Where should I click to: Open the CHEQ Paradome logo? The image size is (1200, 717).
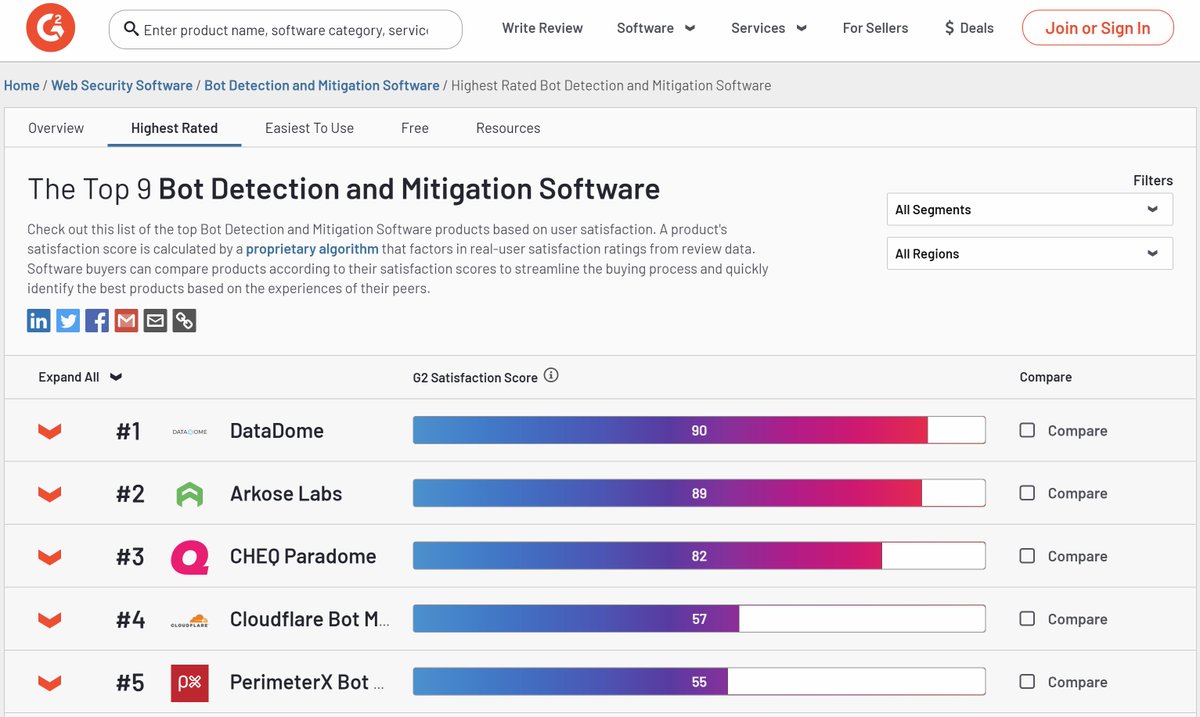click(190, 557)
